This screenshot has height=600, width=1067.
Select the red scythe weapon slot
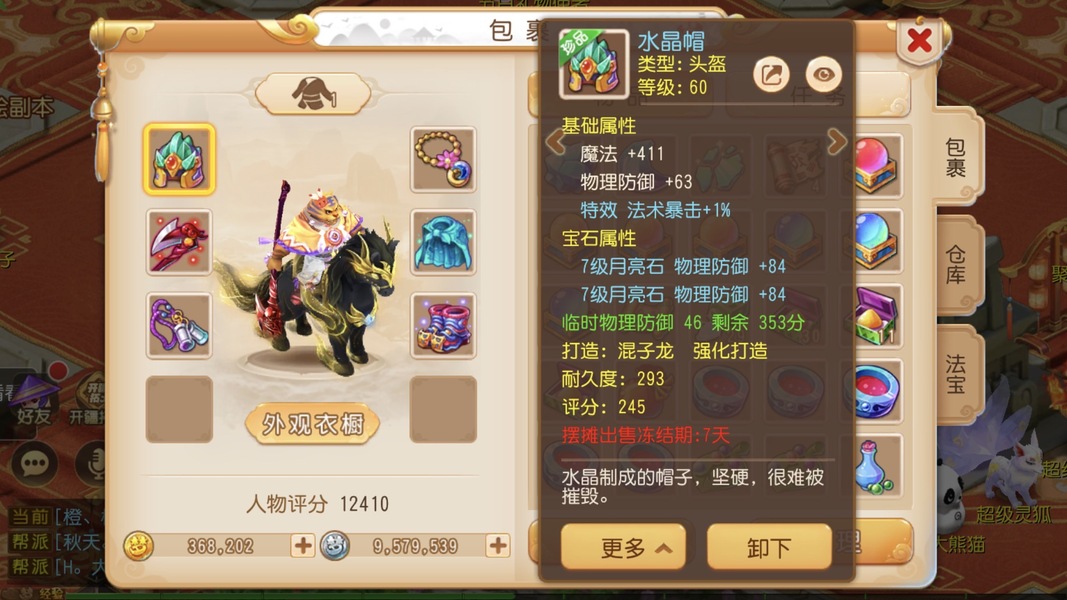[x=179, y=242]
